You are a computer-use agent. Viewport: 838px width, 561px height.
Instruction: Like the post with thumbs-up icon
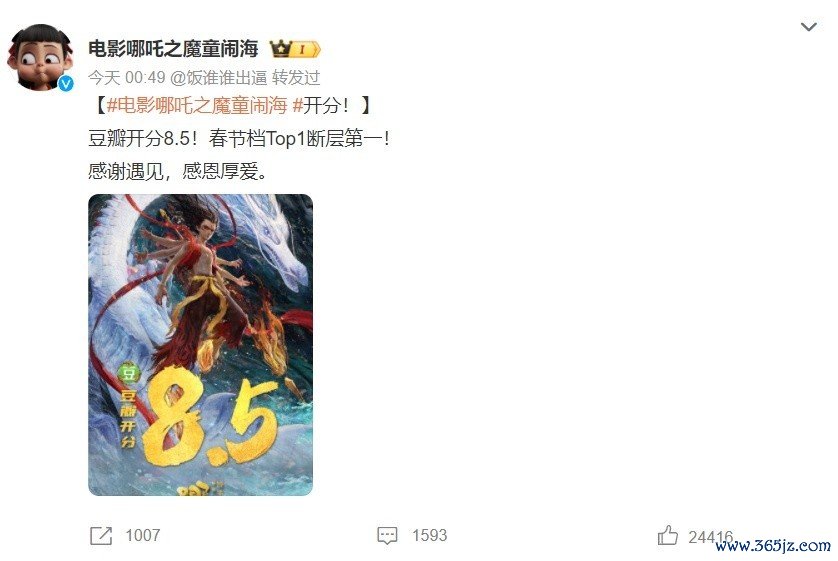coord(668,535)
